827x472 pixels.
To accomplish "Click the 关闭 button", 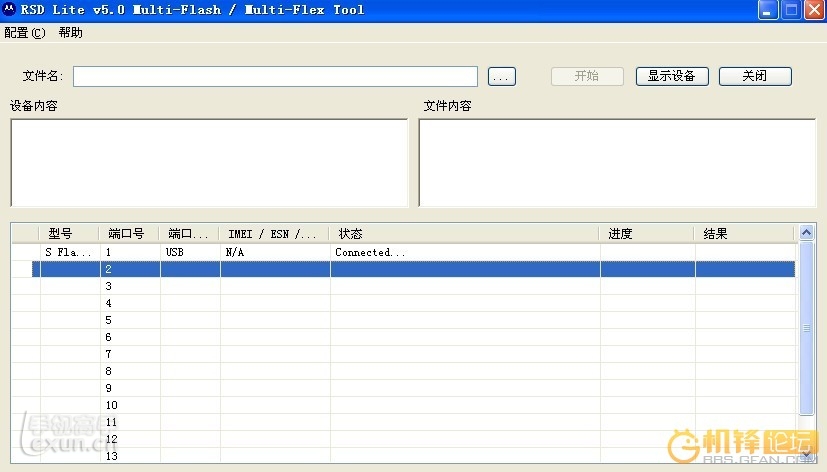I will point(755,76).
